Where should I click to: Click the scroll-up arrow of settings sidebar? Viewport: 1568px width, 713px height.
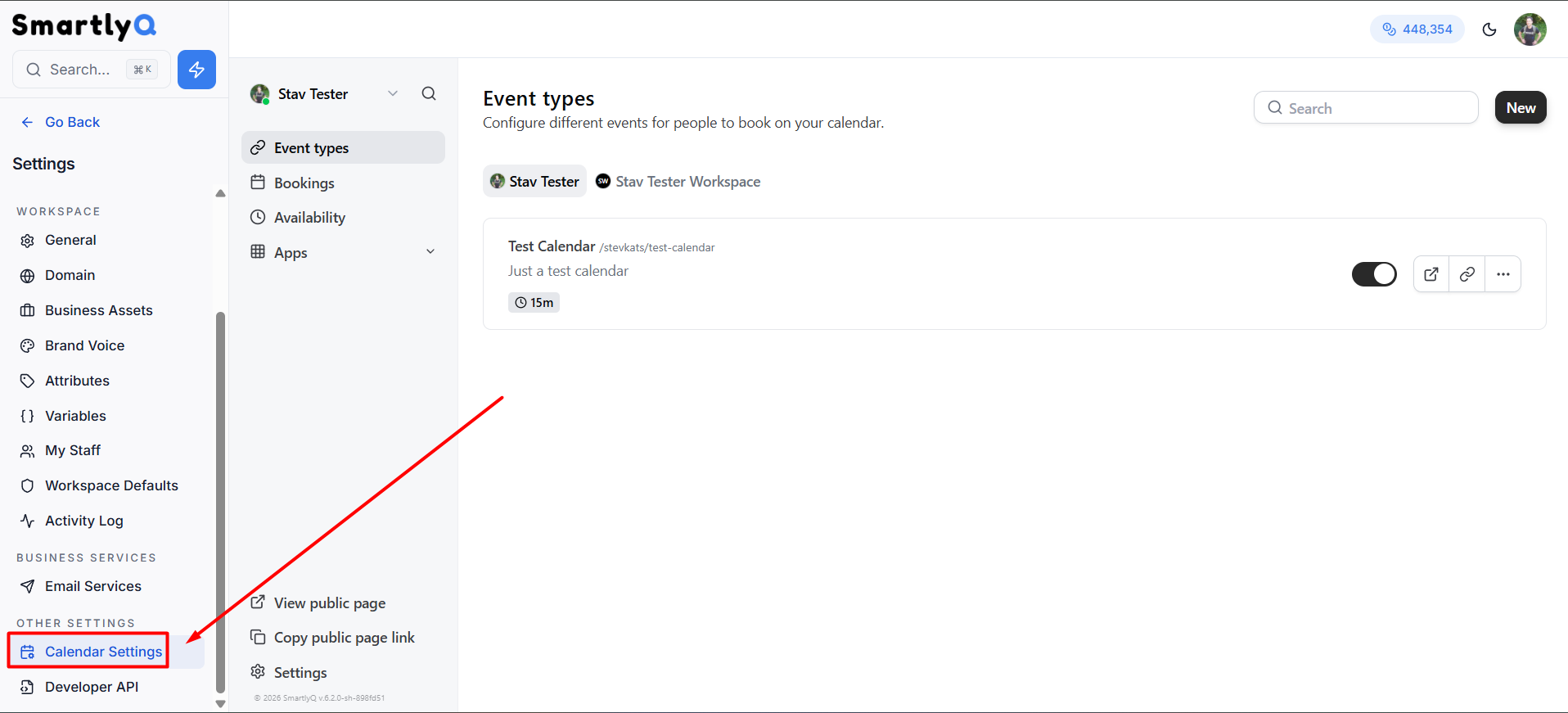pos(220,193)
